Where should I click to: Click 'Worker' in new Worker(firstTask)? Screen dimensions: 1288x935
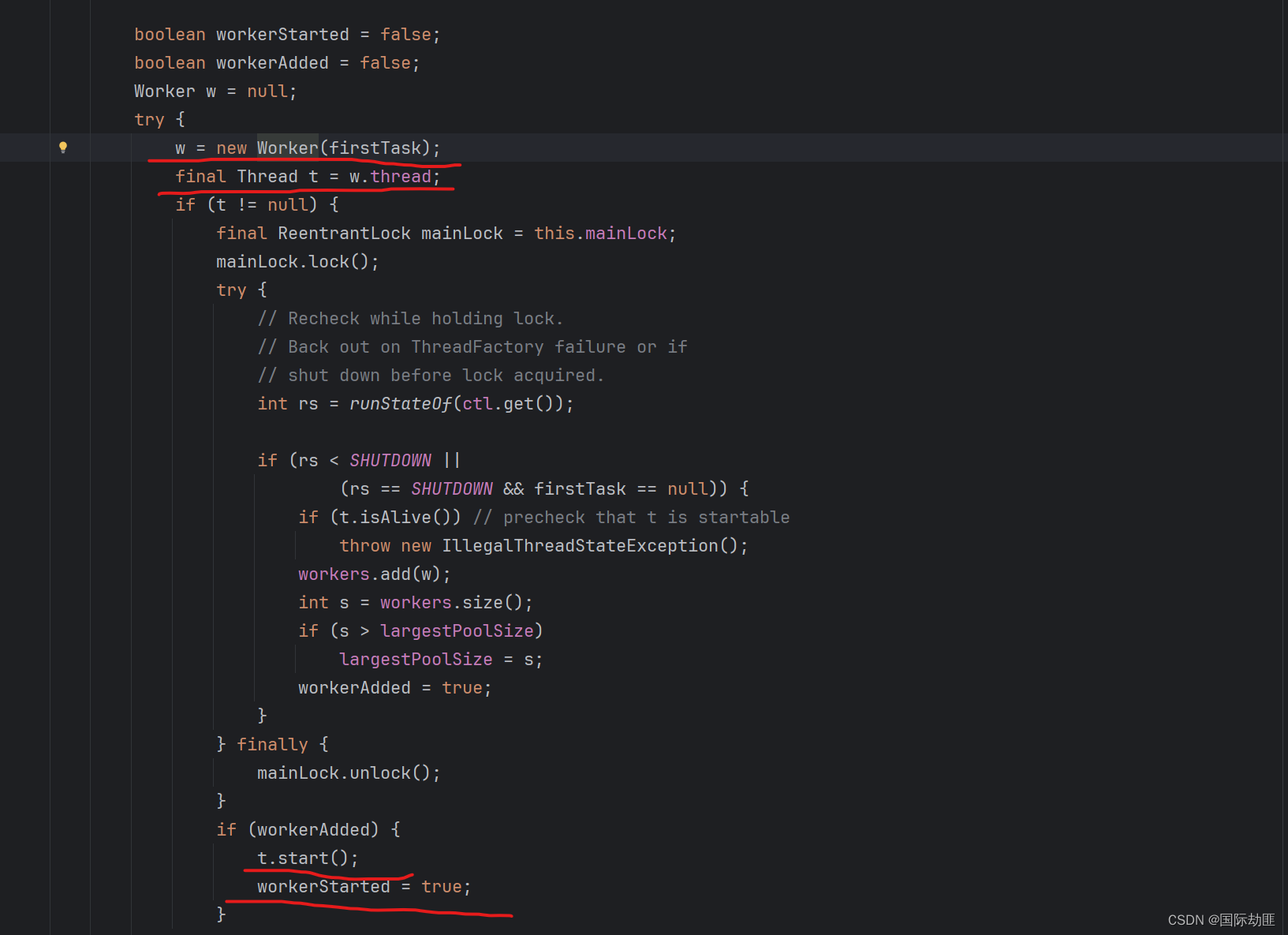coord(287,148)
